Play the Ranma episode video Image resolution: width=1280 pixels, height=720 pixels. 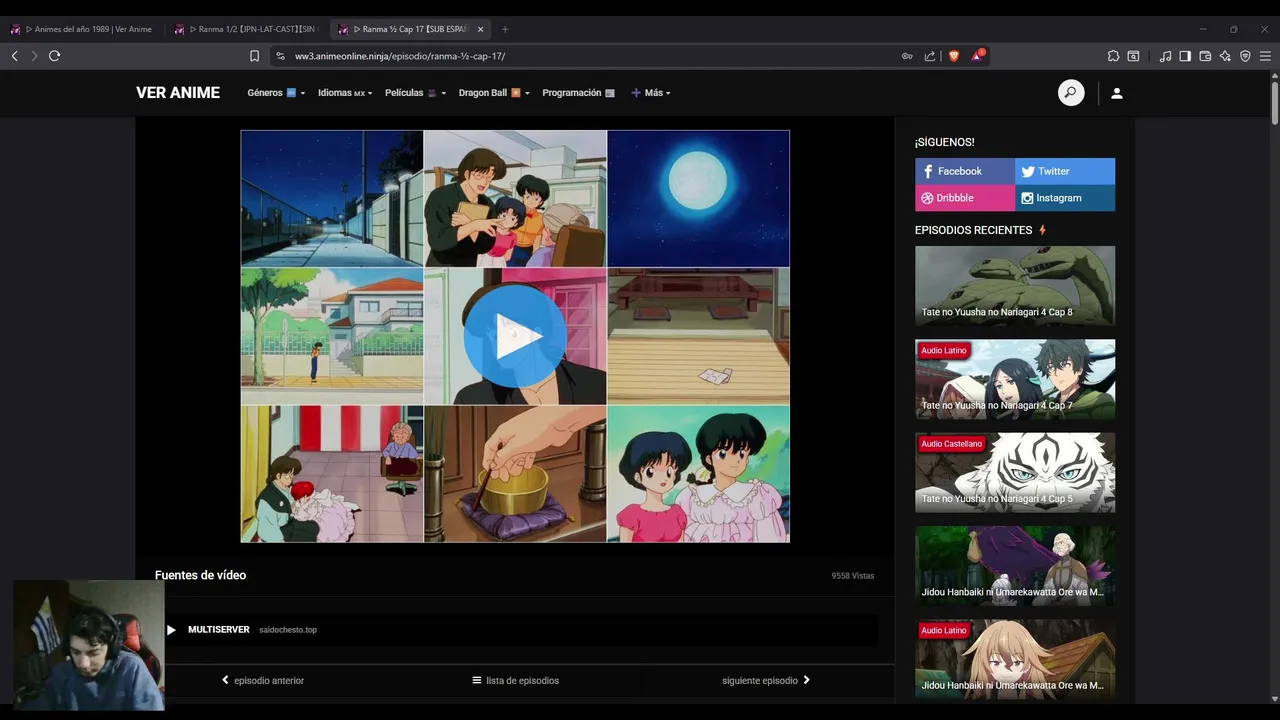click(515, 336)
